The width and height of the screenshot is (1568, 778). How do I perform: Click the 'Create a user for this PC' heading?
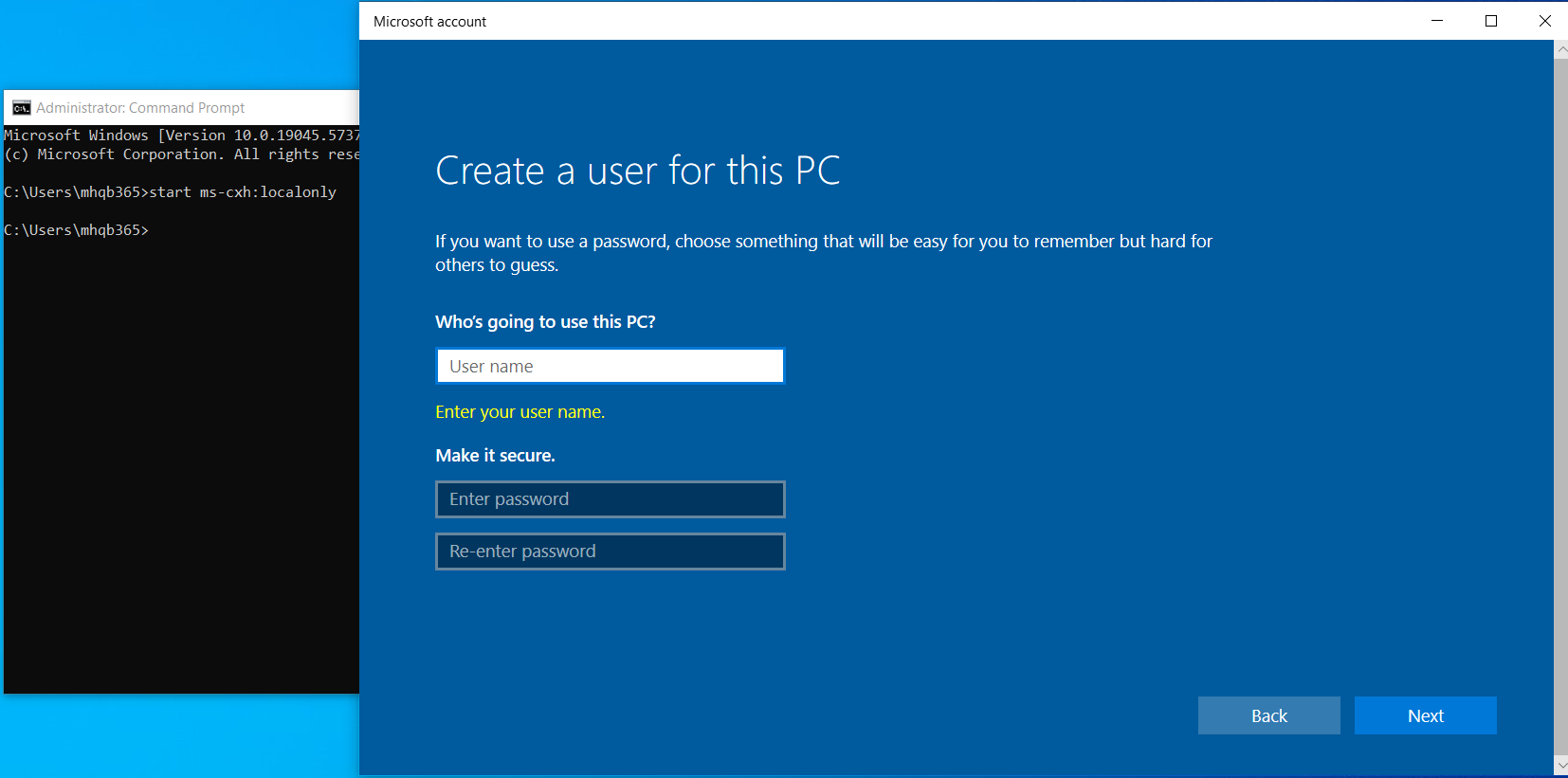pyautogui.click(x=638, y=172)
